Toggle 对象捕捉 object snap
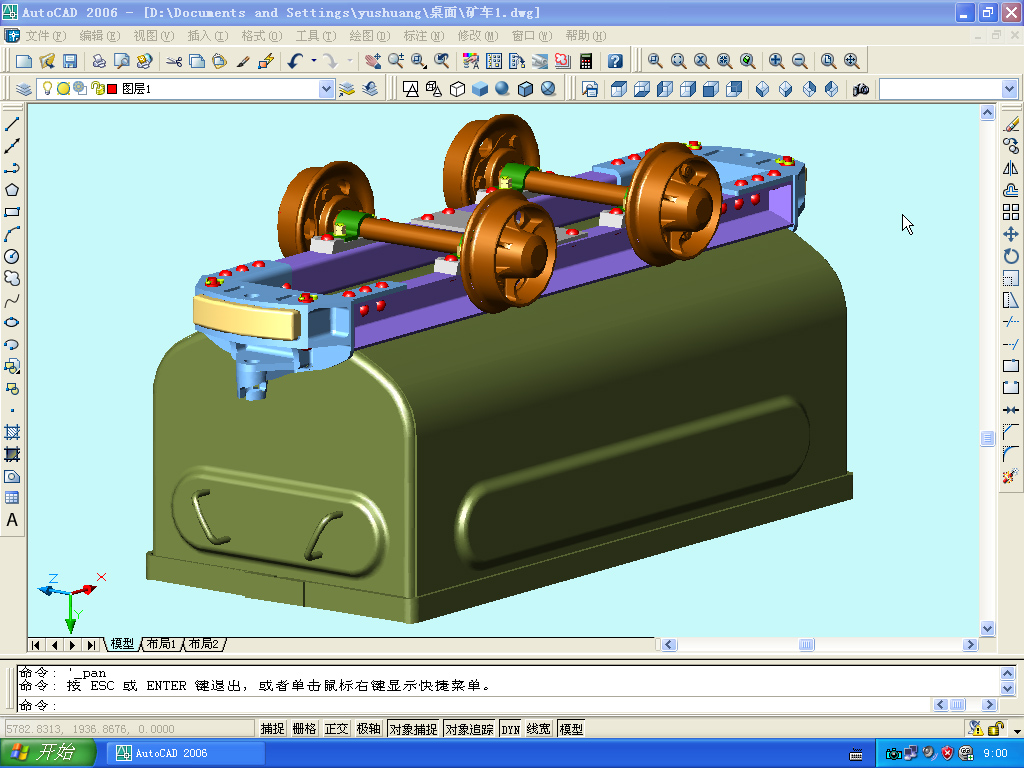Screen dimensions: 1024x768 [x=413, y=729]
